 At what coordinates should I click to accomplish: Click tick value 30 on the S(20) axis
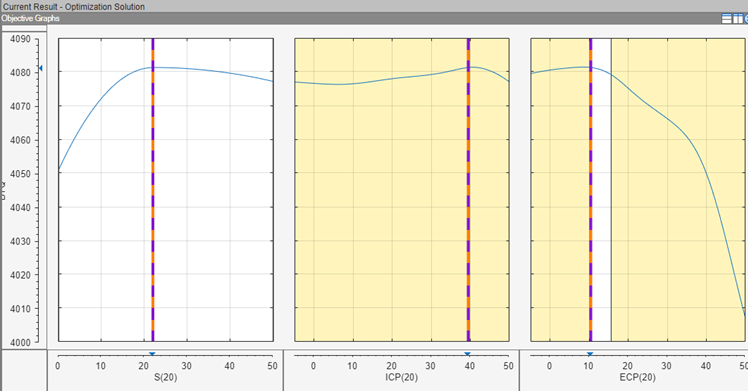(187, 366)
